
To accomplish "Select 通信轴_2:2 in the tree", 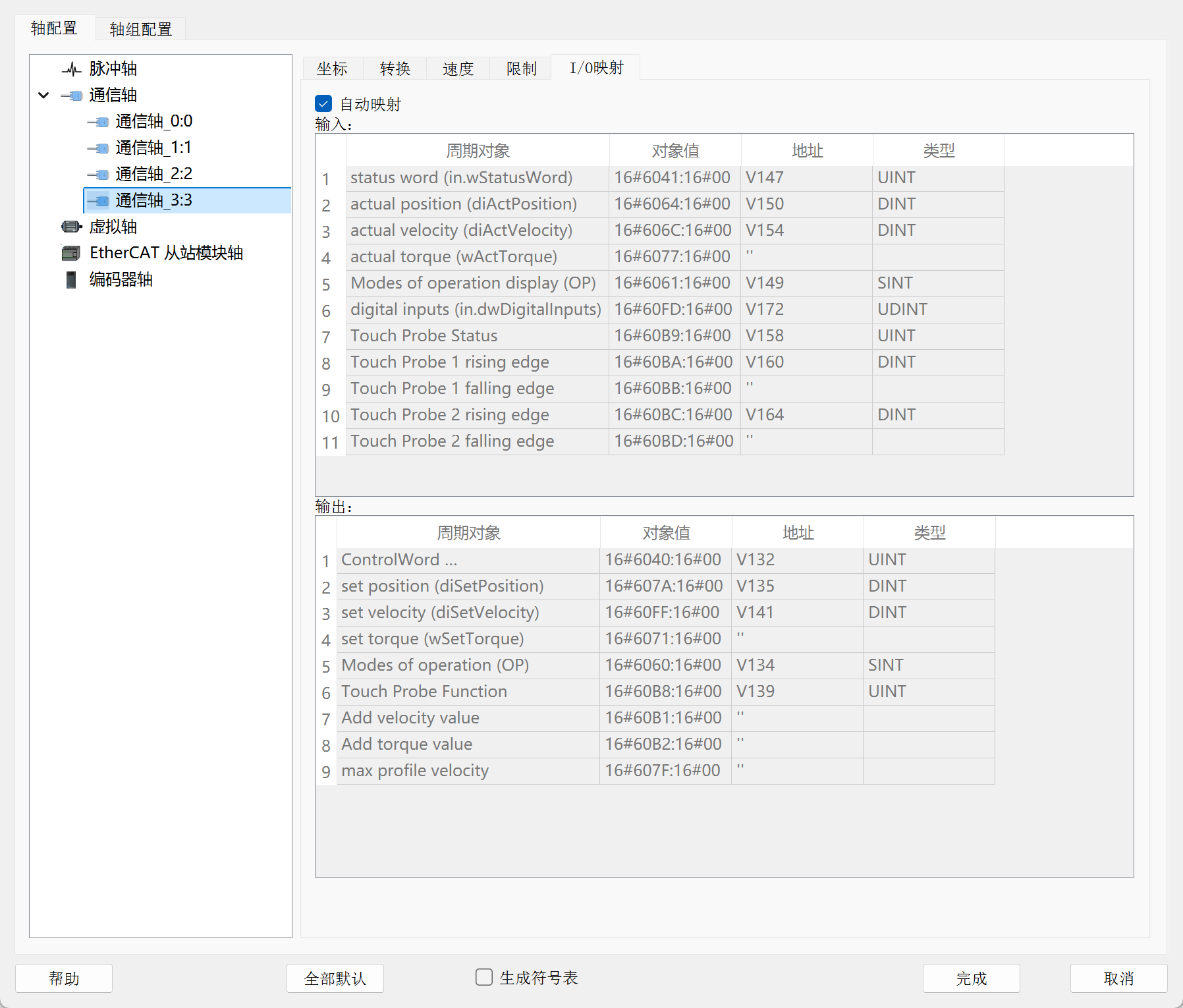I will coord(154,174).
